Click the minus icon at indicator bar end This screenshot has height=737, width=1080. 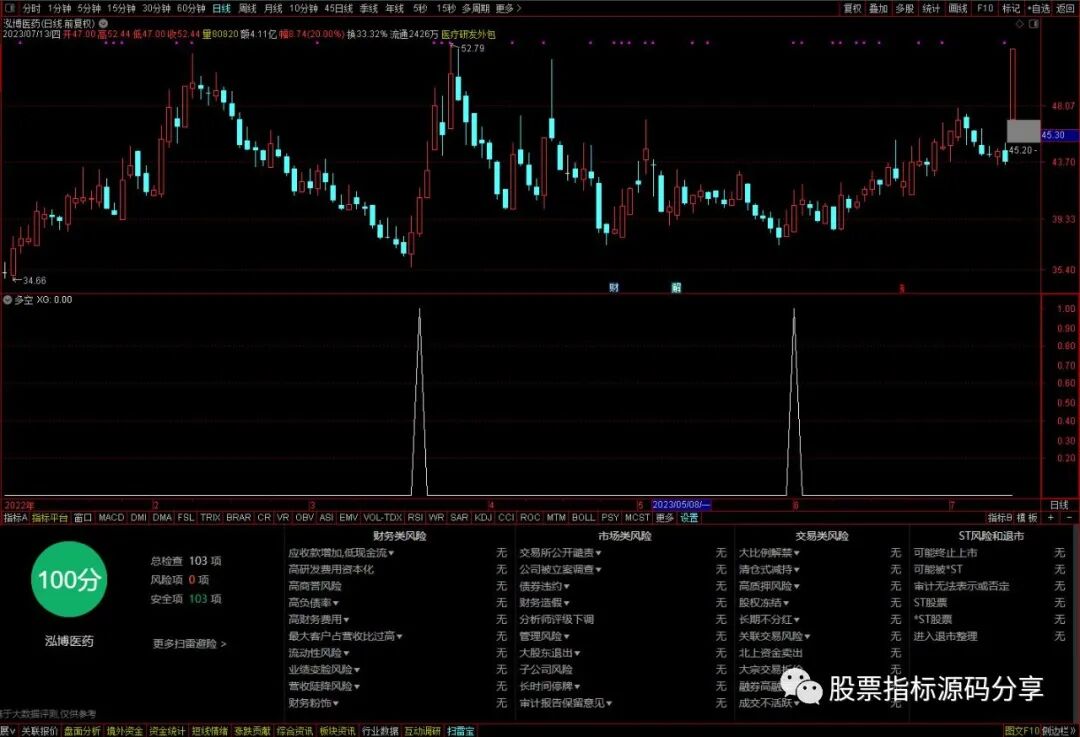1069,517
